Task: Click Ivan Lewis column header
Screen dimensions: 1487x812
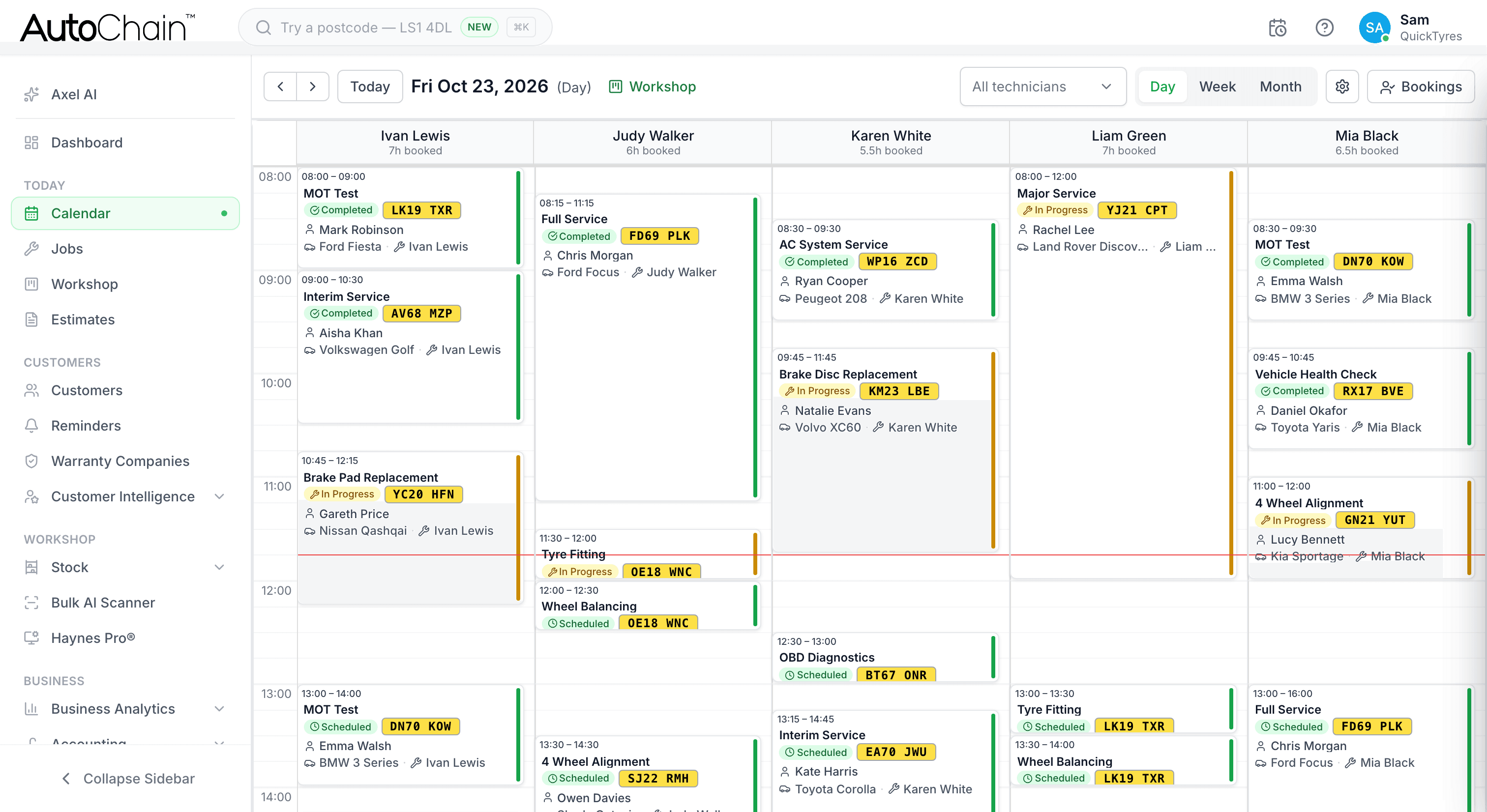Action: [x=415, y=142]
